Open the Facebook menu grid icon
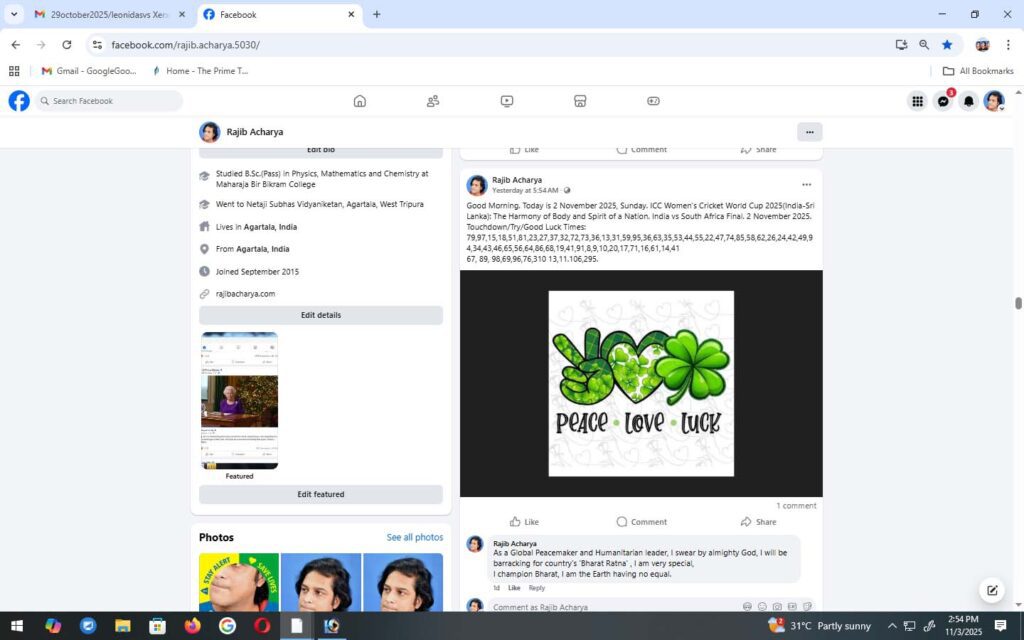Image resolution: width=1024 pixels, height=640 pixels. (x=917, y=101)
